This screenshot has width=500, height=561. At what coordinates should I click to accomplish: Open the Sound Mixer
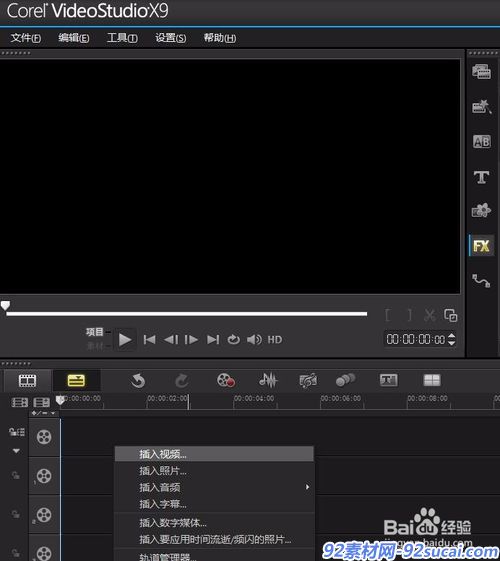click(x=268, y=380)
